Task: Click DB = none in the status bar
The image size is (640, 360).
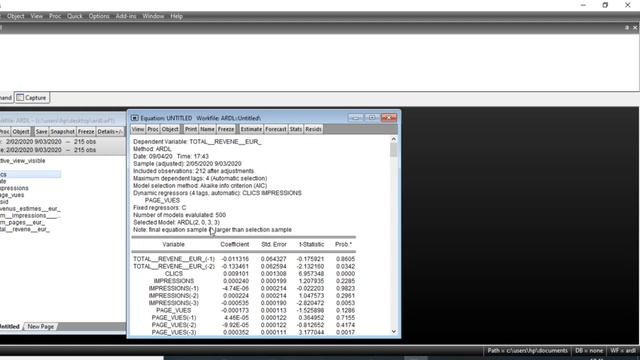Action: coord(589,351)
